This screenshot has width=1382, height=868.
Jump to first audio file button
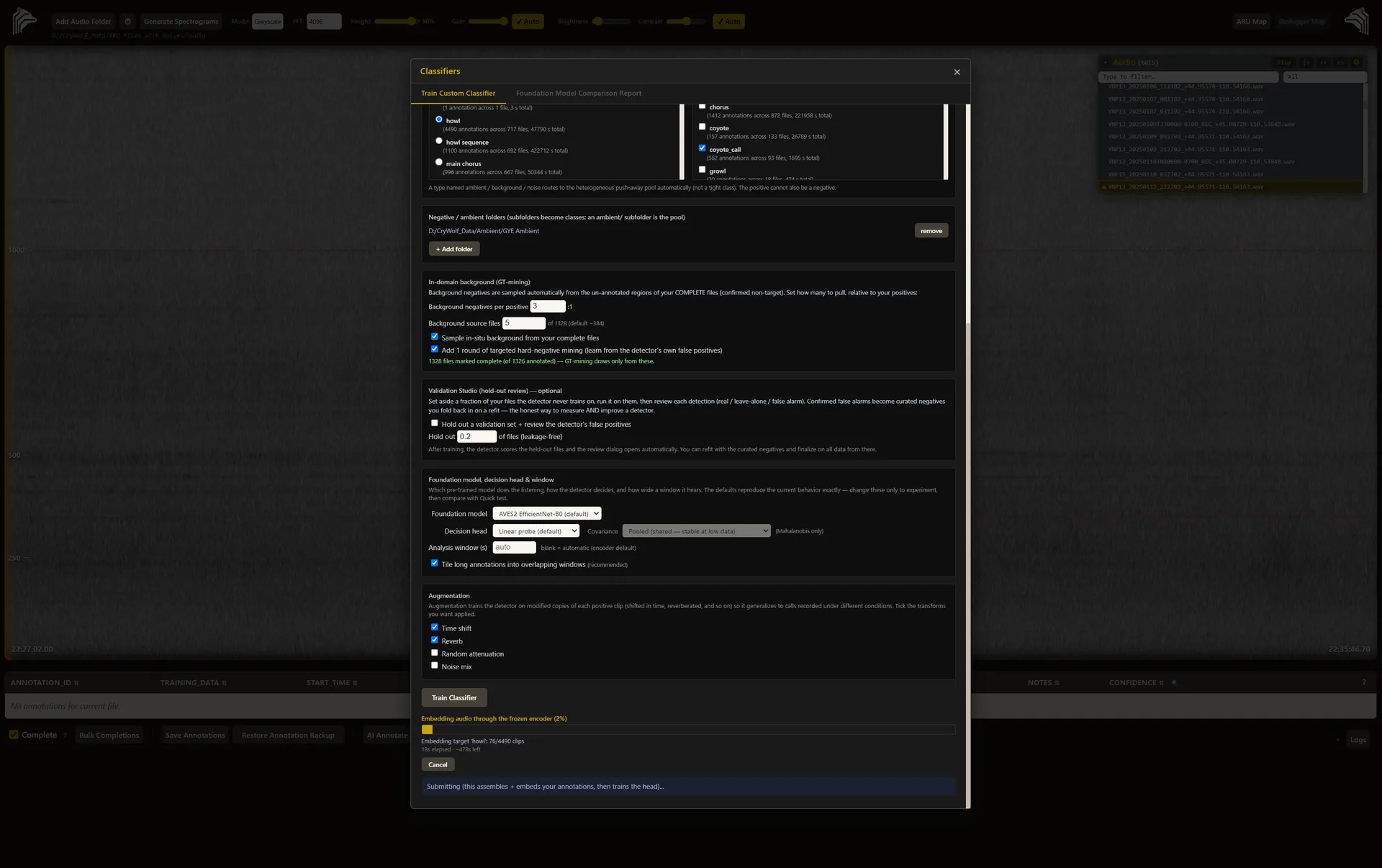pyautogui.click(x=1306, y=63)
